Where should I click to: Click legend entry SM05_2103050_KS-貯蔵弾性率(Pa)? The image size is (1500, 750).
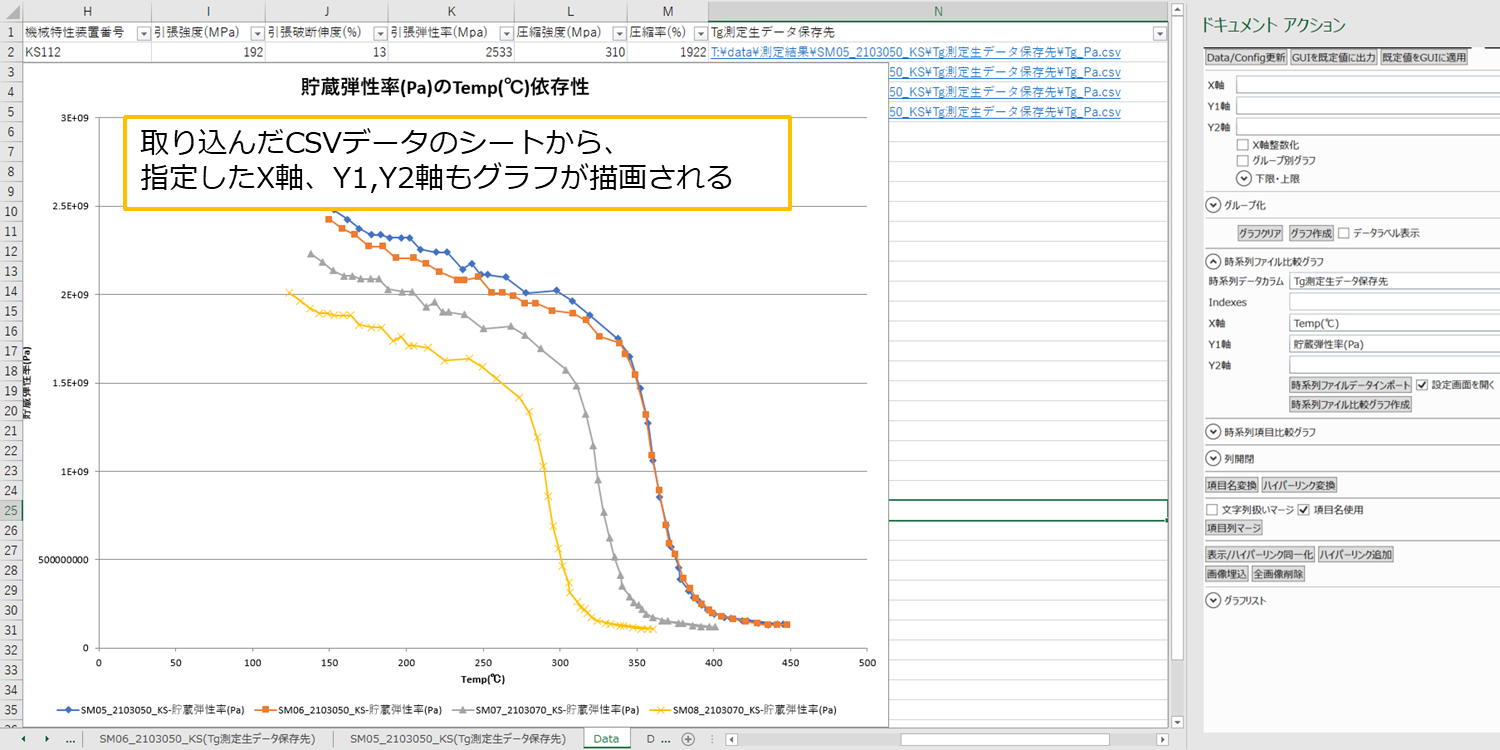[150, 709]
